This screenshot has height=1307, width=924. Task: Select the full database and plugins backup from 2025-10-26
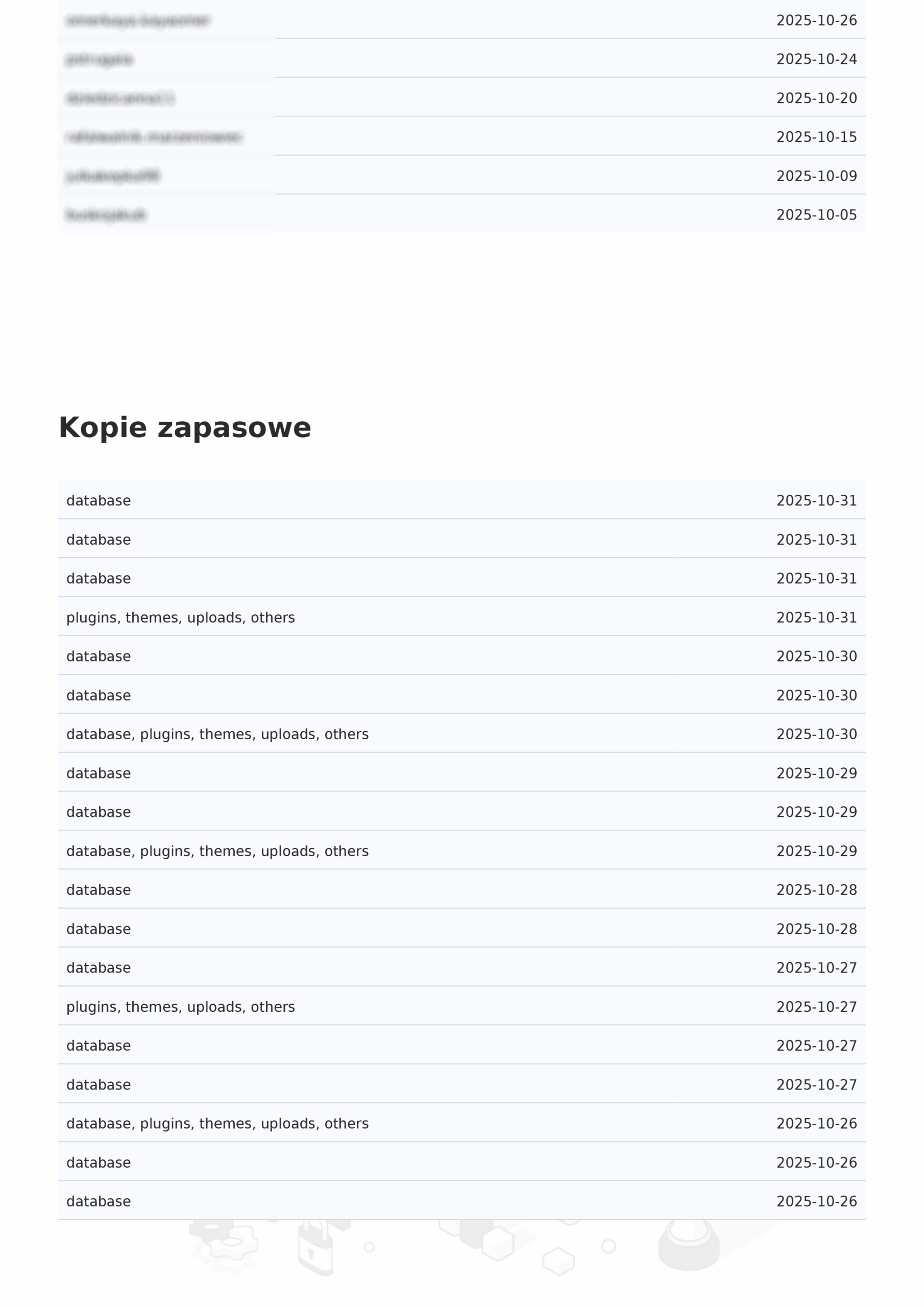[x=217, y=1123]
